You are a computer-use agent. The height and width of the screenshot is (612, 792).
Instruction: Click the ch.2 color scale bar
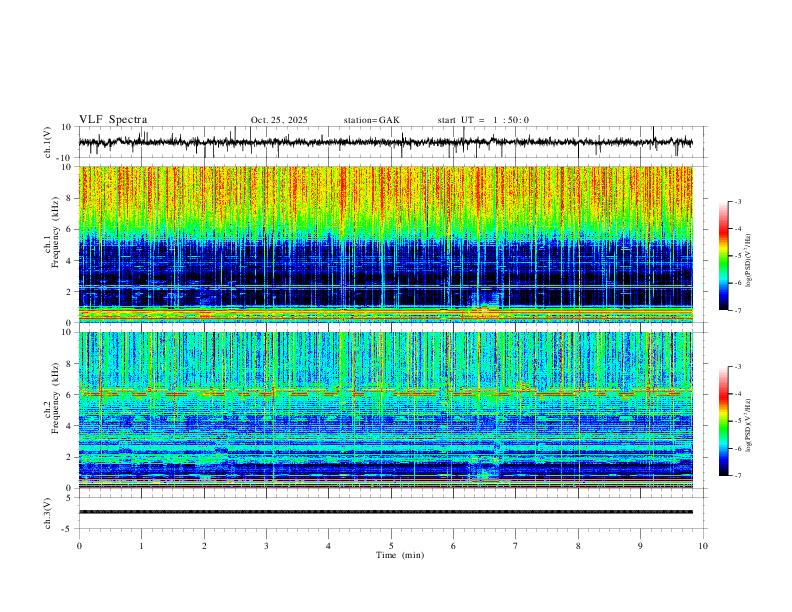pyautogui.click(x=723, y=421)
